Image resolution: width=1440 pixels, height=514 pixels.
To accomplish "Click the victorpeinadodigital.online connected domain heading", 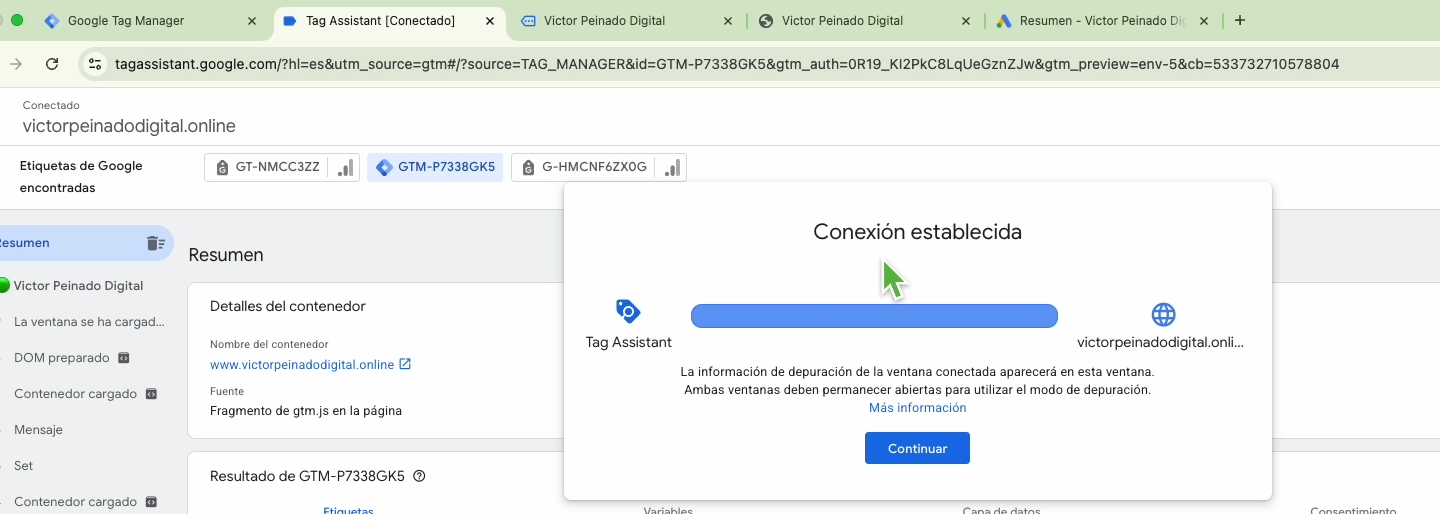I will pos(129,126).
